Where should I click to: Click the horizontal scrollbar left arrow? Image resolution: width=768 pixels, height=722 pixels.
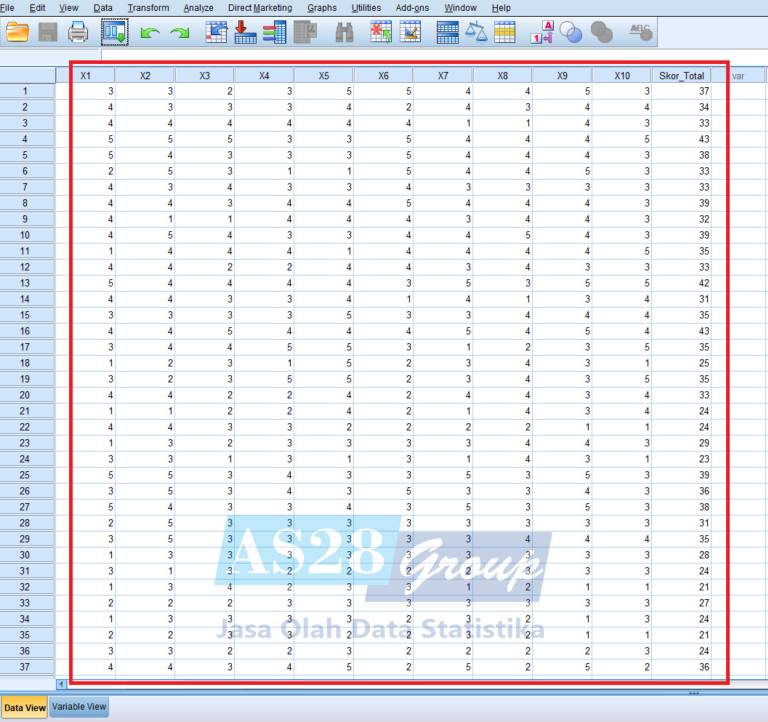(63, 684)
